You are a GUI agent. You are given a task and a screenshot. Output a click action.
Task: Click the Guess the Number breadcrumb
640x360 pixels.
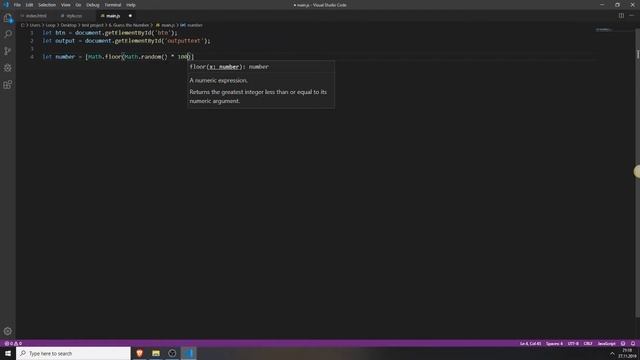click(x=129, y=25)
